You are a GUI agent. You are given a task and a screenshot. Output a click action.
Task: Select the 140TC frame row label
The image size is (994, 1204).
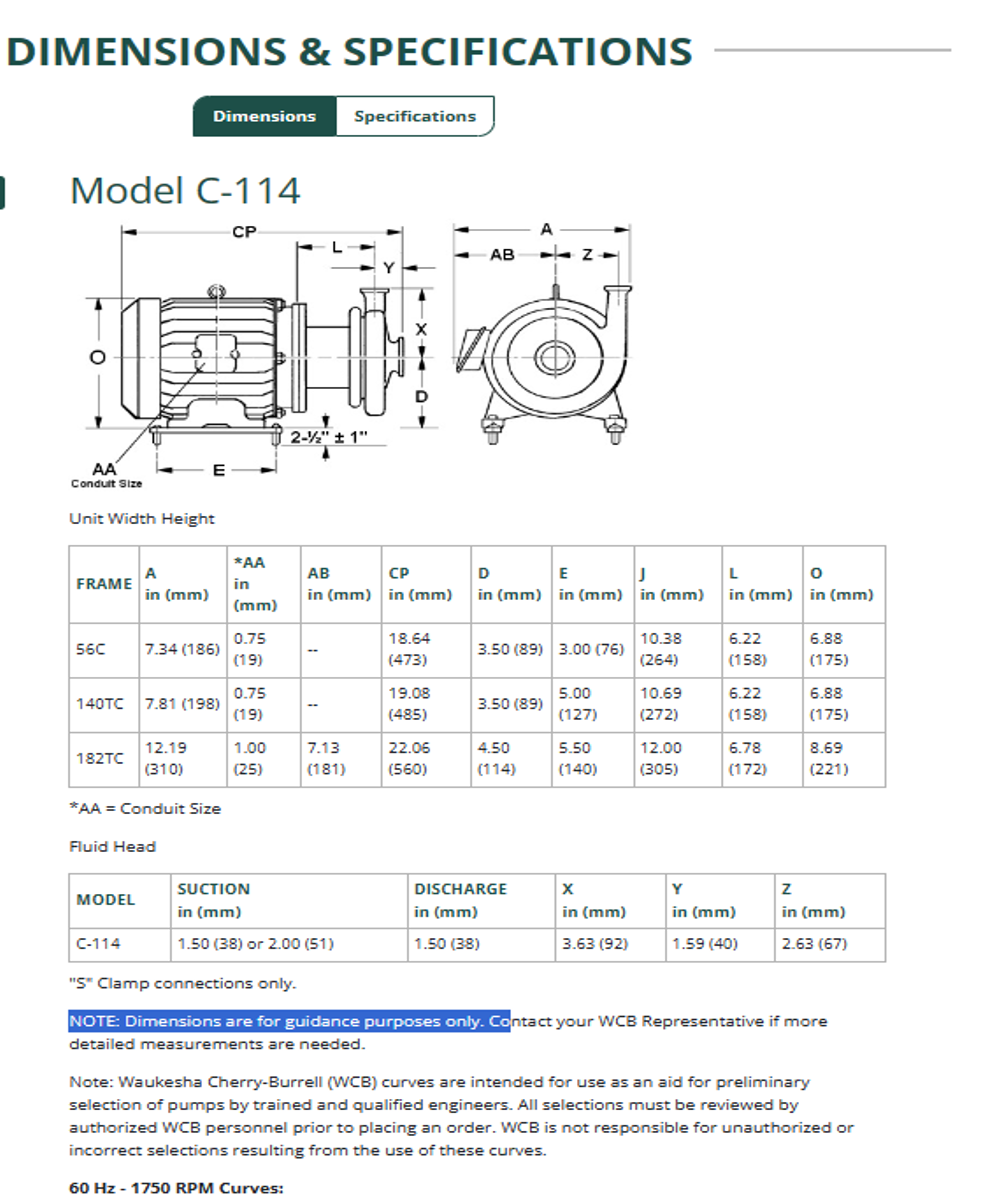pos(100,703)
